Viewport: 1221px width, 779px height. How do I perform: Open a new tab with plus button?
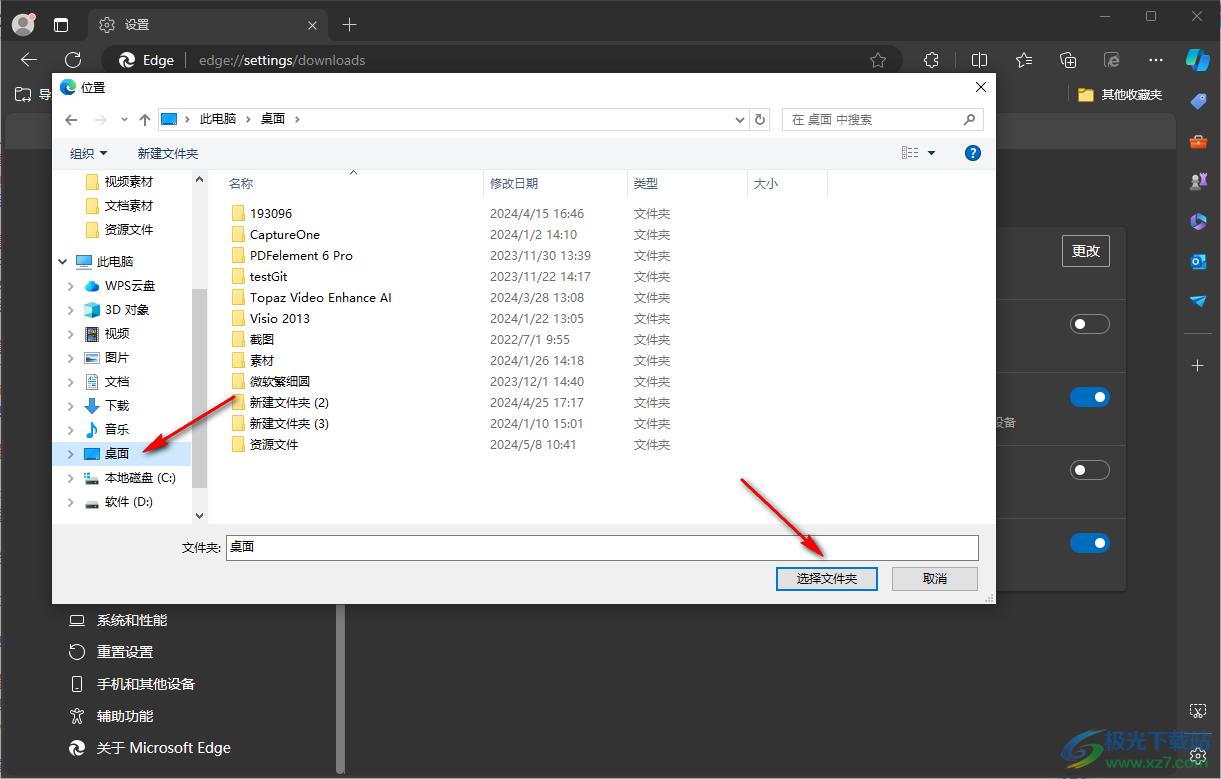tap(349, 25)
